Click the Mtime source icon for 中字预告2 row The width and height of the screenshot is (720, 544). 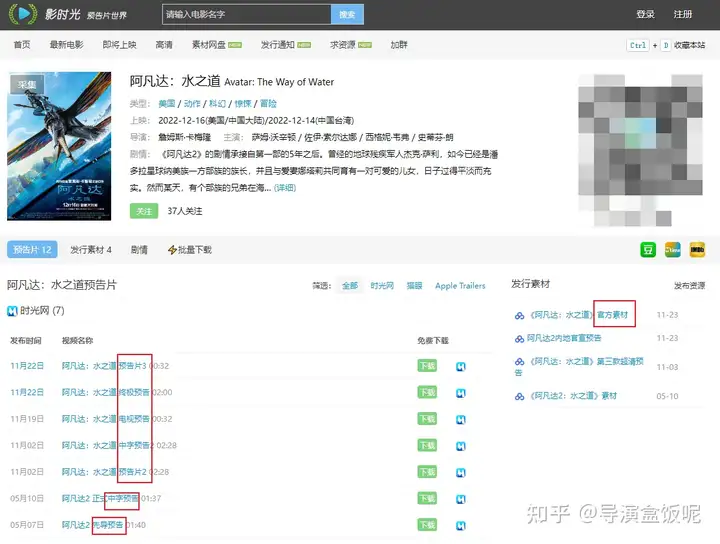click(x=461, y=446)
